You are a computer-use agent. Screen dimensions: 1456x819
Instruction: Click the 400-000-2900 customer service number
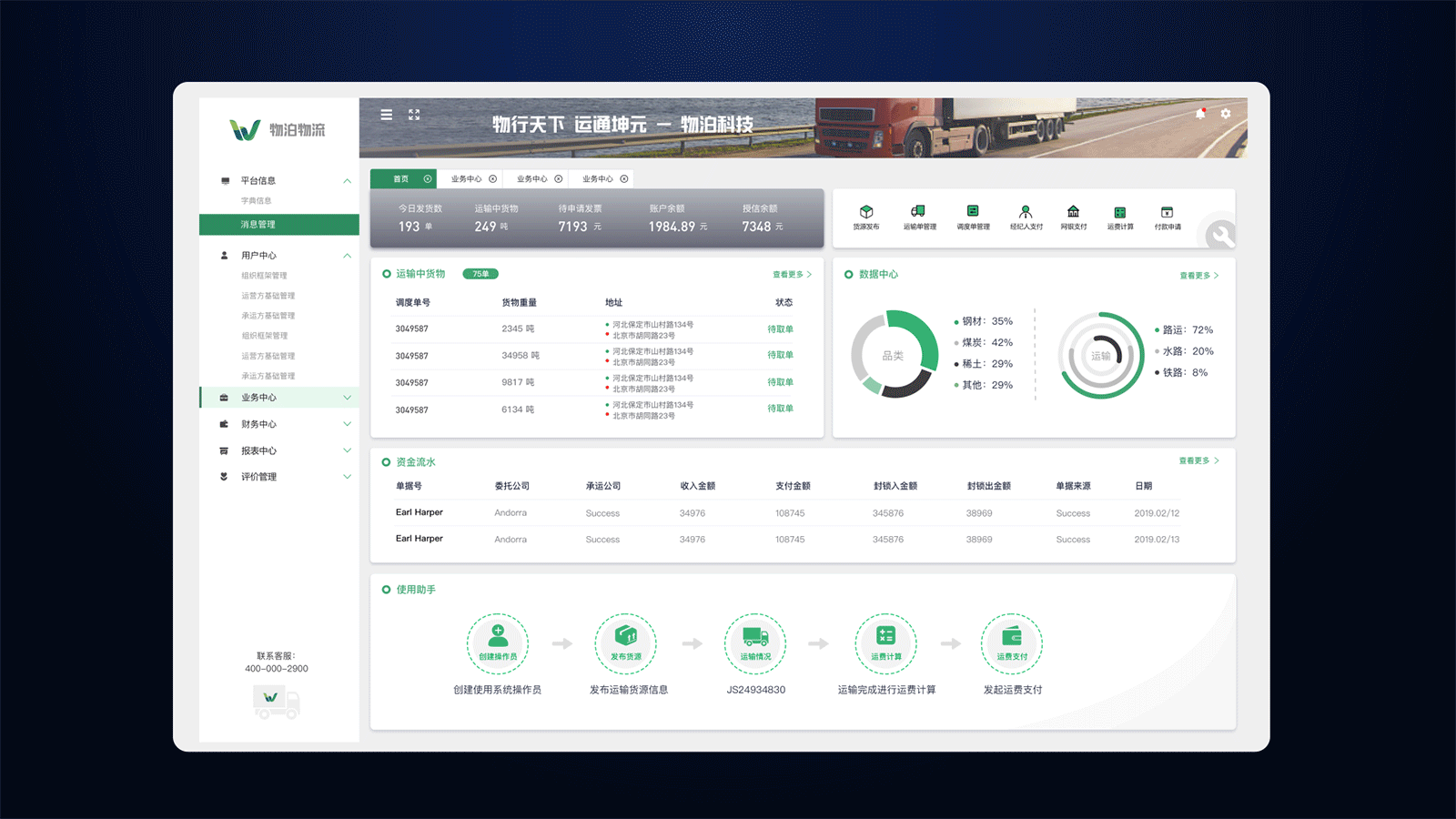click(x=277, y=669)
